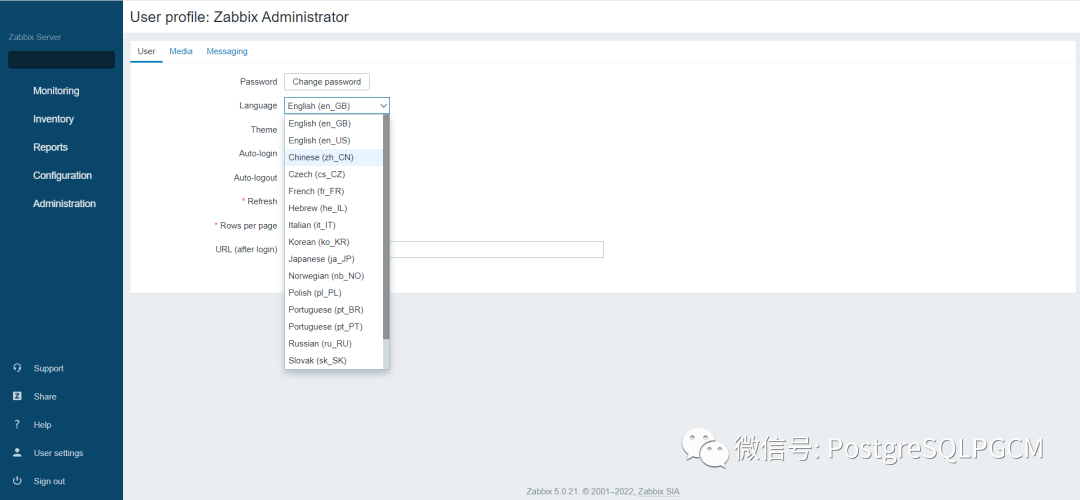Open the Configuration menu
This screenshot has width=1080, height=500.
62,176
